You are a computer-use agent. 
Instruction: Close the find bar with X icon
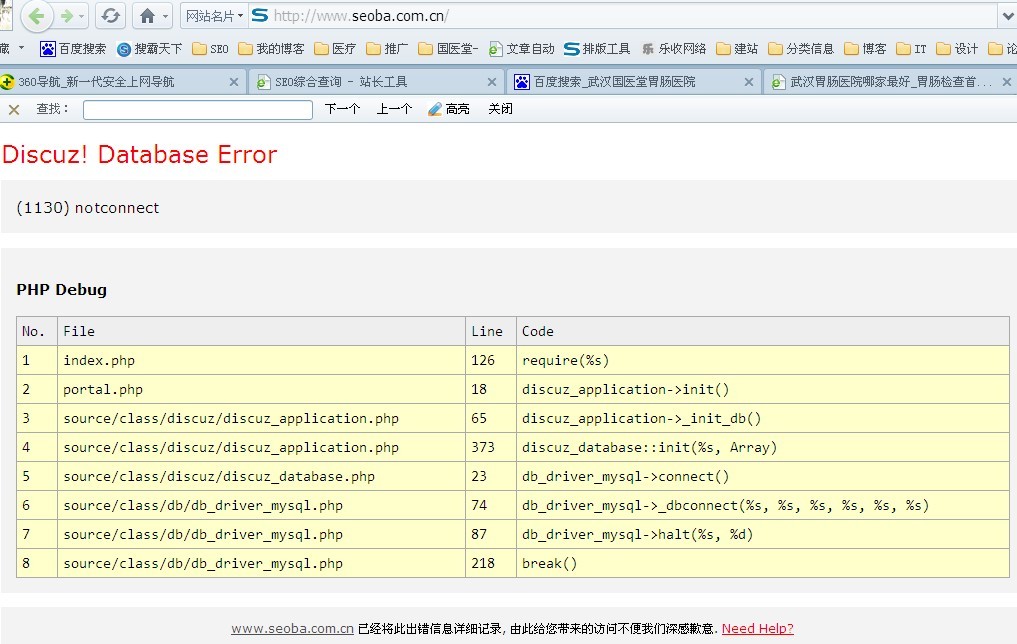tap(14, 110)
